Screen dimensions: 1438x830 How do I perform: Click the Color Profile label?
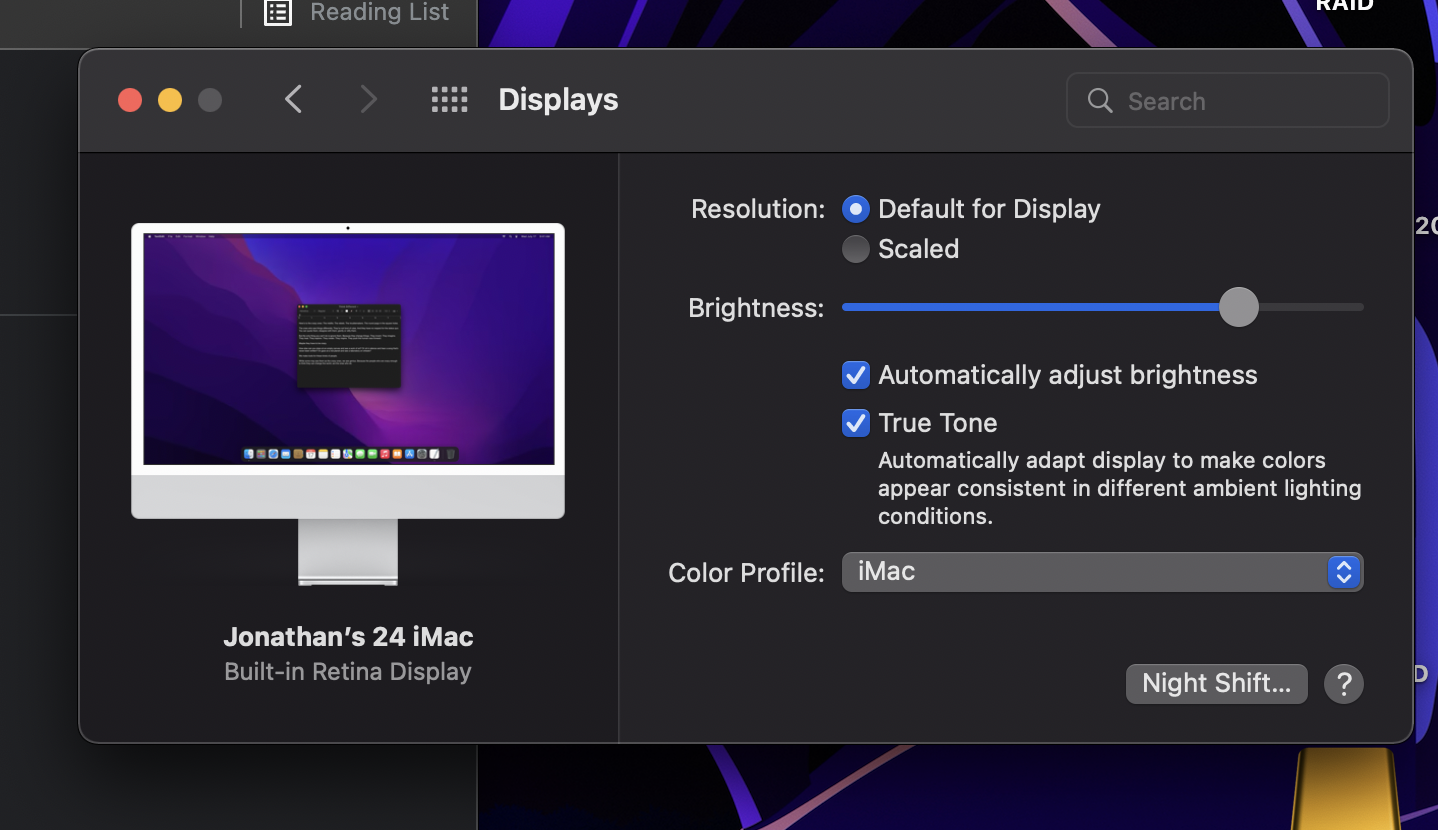tap(746, 573)
